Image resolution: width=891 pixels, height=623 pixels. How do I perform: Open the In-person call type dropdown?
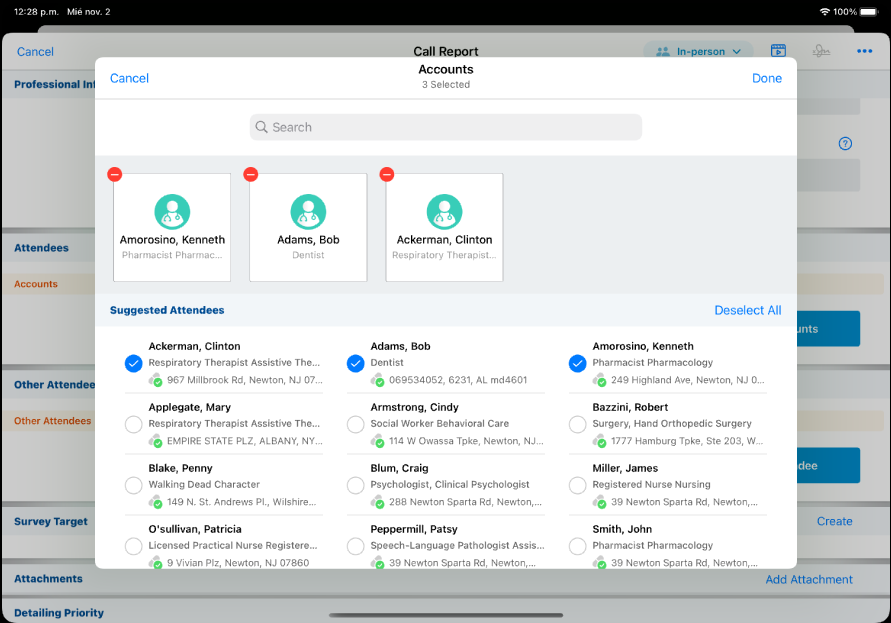pyautogui.click(x=698, y=52)
